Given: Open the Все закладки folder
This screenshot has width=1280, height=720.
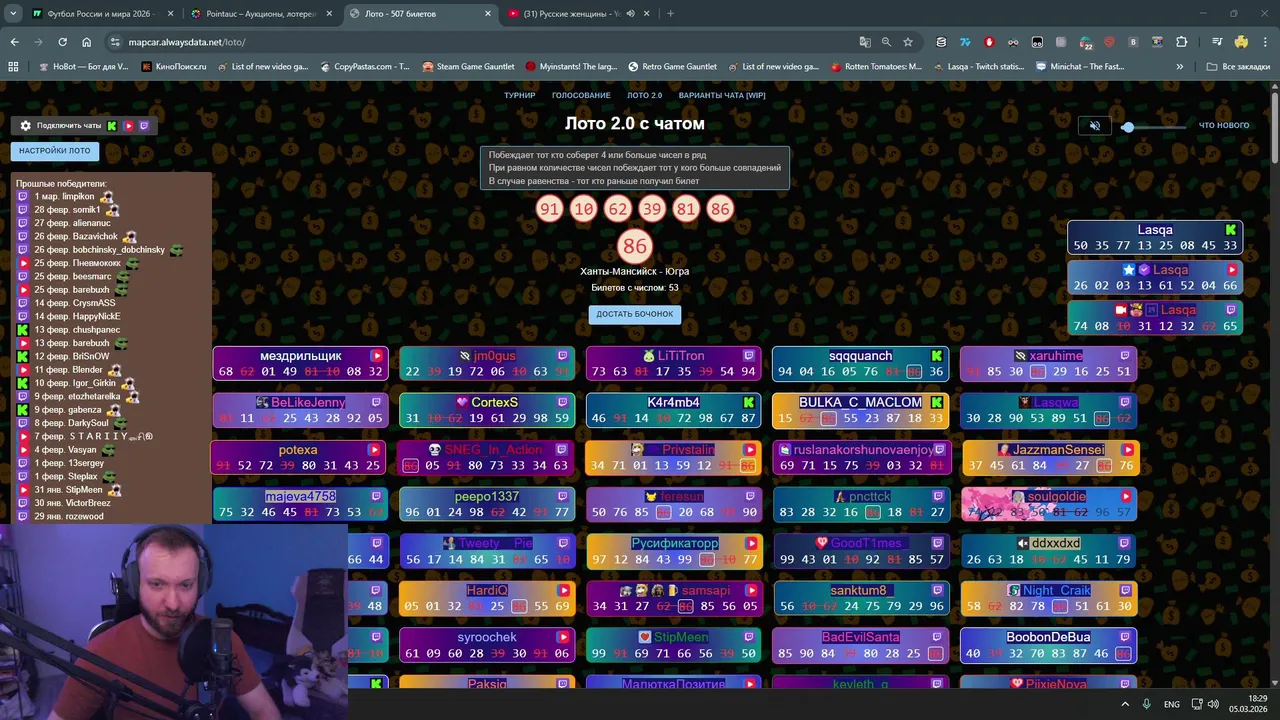Looking at the screenshot, I should point(1238,67).
